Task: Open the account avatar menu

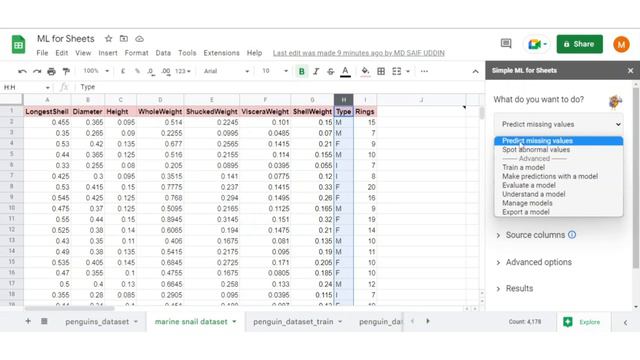Action: pyautogui.click(x=621, y=44)
